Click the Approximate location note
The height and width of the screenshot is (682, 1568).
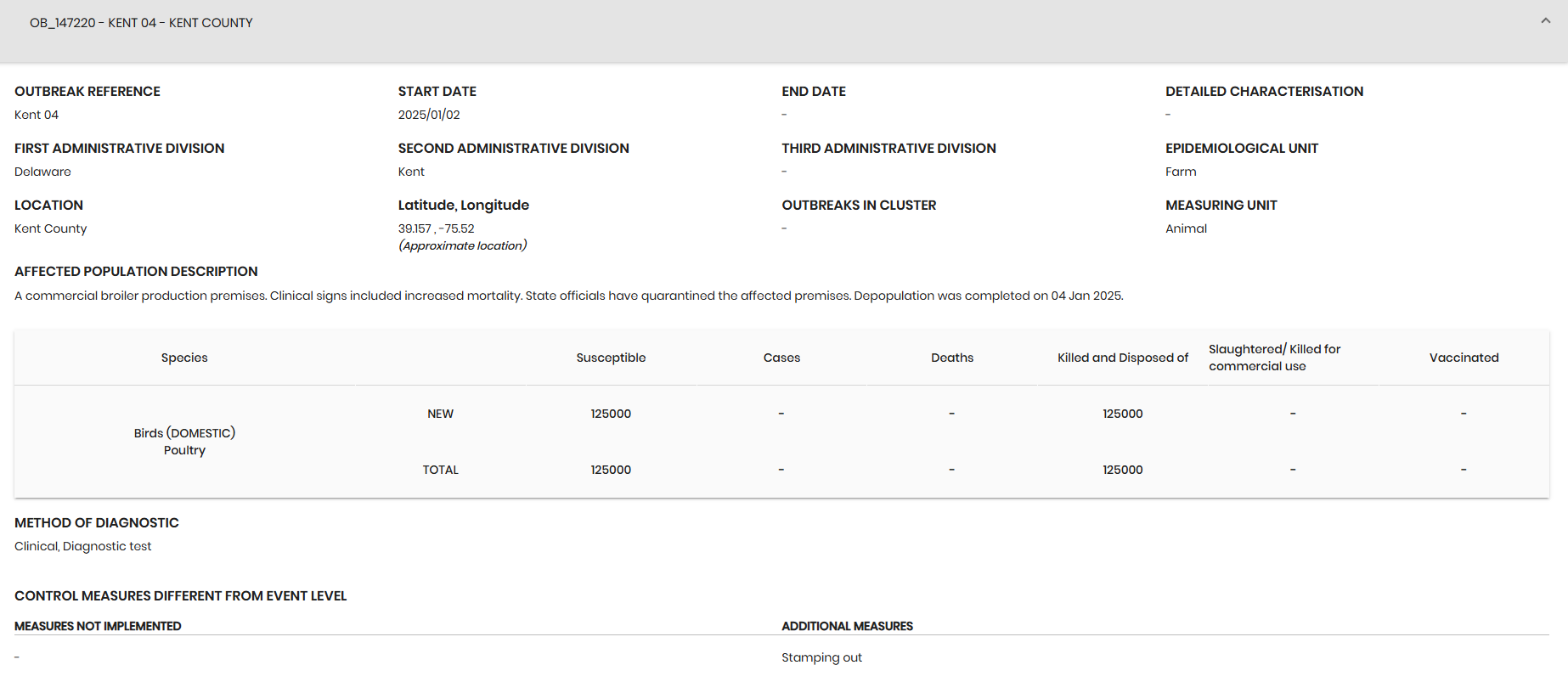click(462, 245)
